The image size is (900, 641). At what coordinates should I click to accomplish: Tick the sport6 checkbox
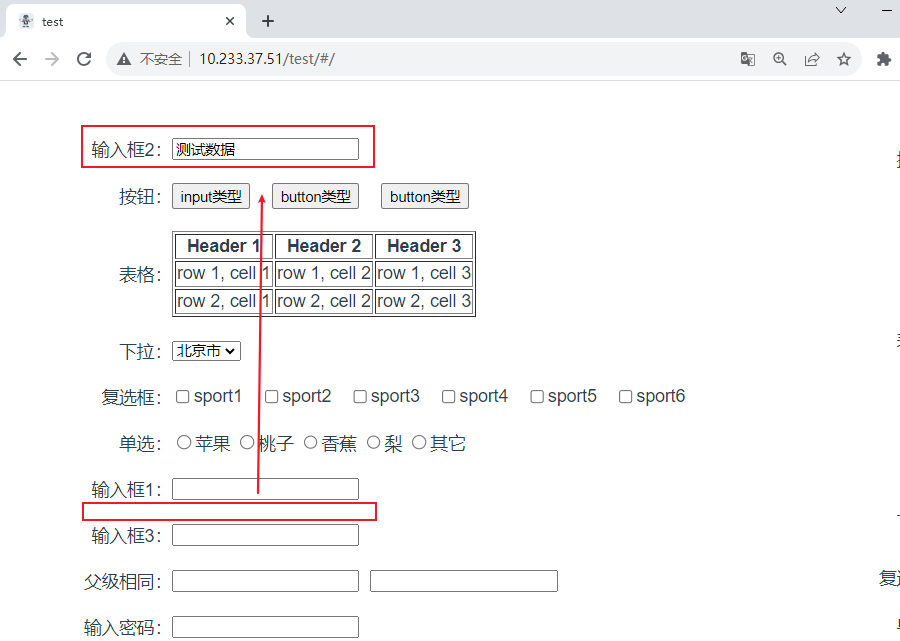point(625,397)
